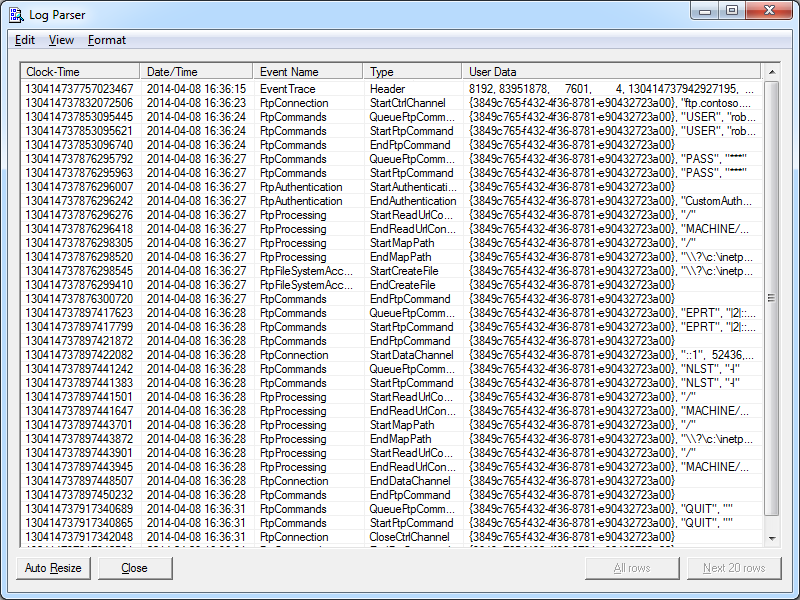Maximize the Log Parser window
The height and width of the screenshot is (600, 800).
732,11
